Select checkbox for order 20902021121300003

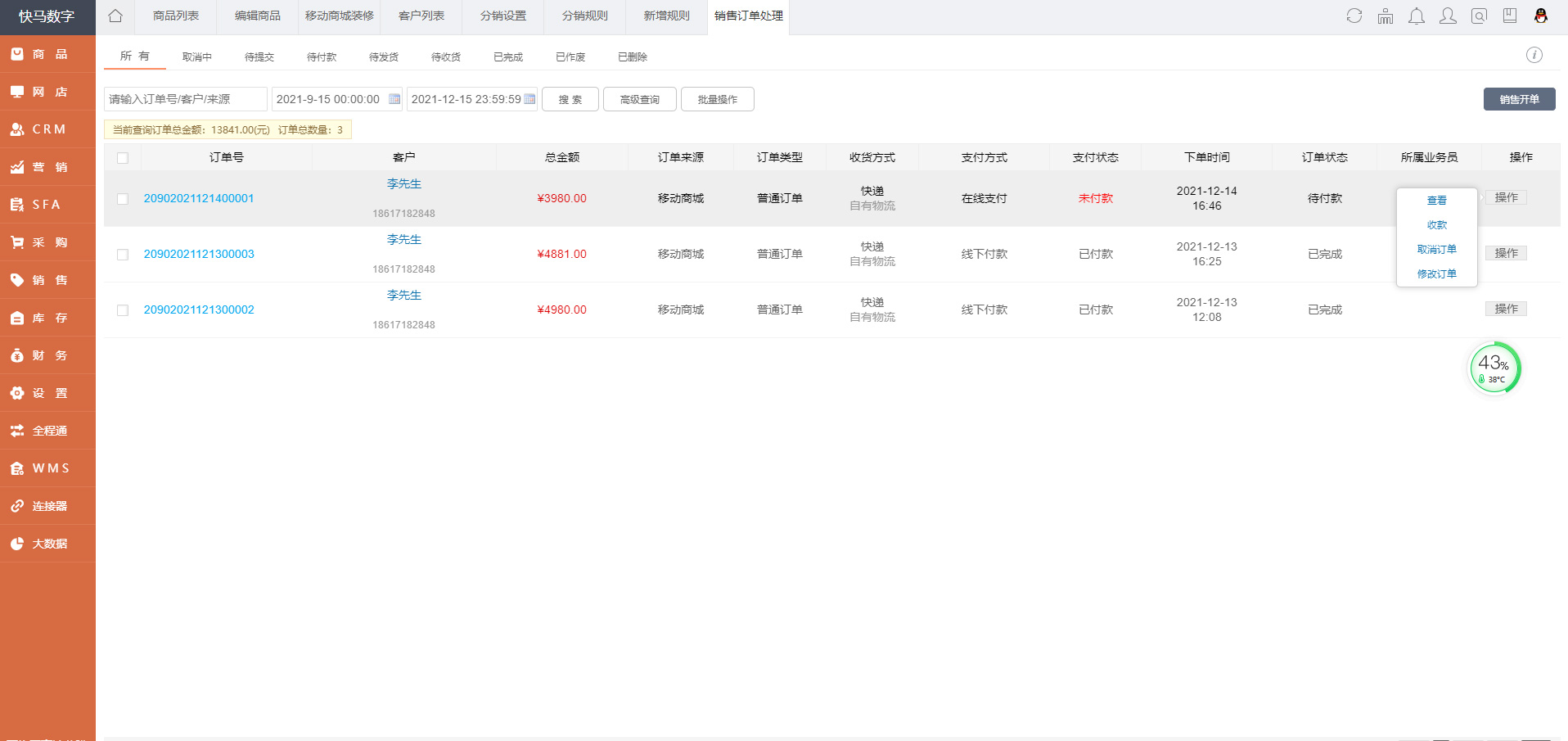click(123, 255)
